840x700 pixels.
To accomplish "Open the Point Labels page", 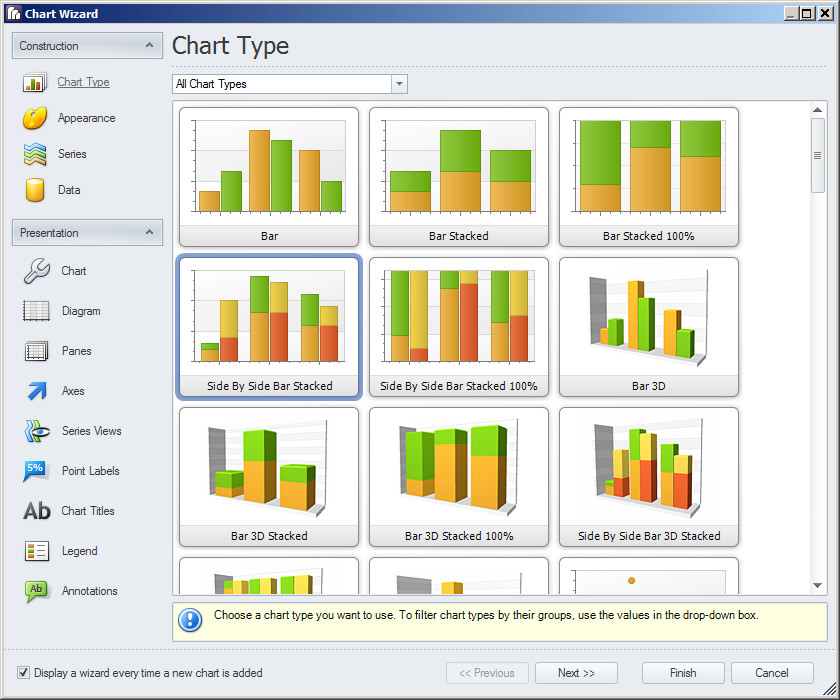I will pyautogui.click(x=91, y=471).
